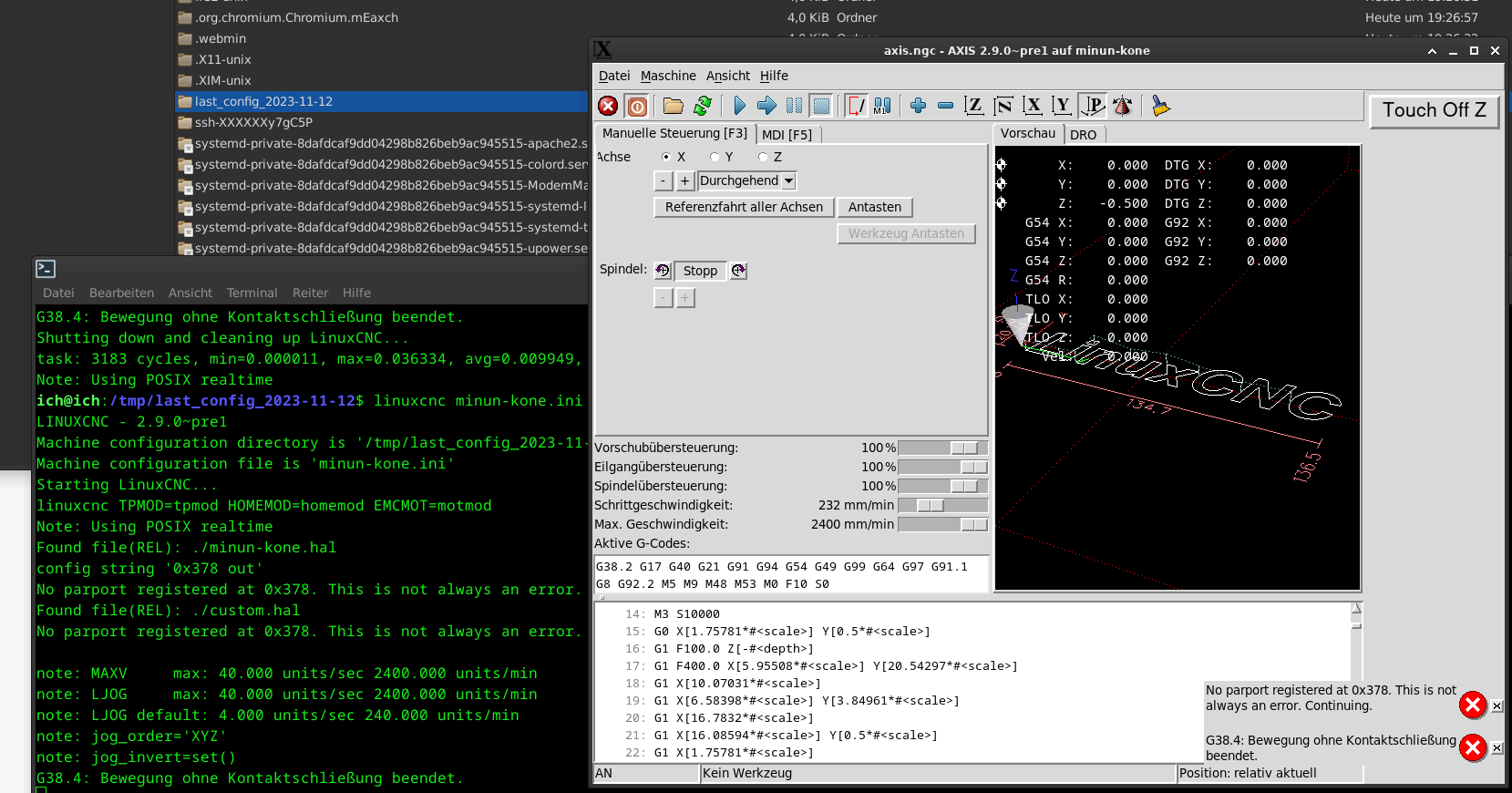The width and height of the screenshot is (1512, 793).
Task: Execute next line with the step arrow
Action: click(x=766, y=106)
